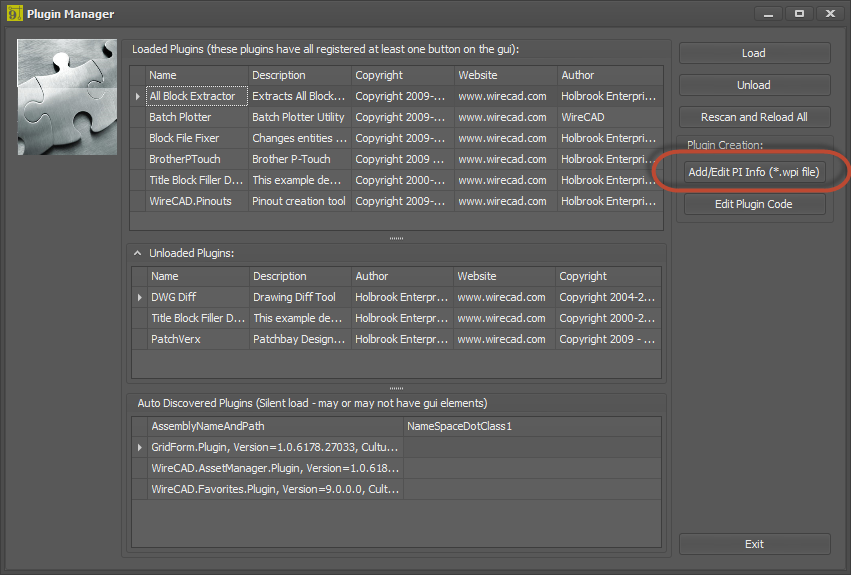Image resolution: width=851 pixels, height=575 pixels.
Task: Click the Unload button
Action: [x=754, y=85]
